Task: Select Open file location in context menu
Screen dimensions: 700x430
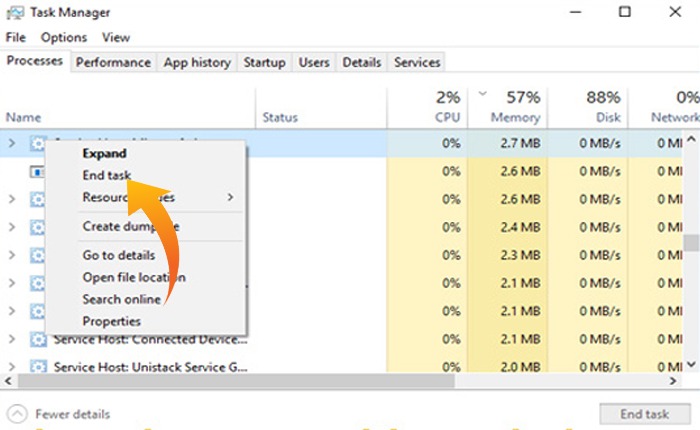Action: [133, 277]
